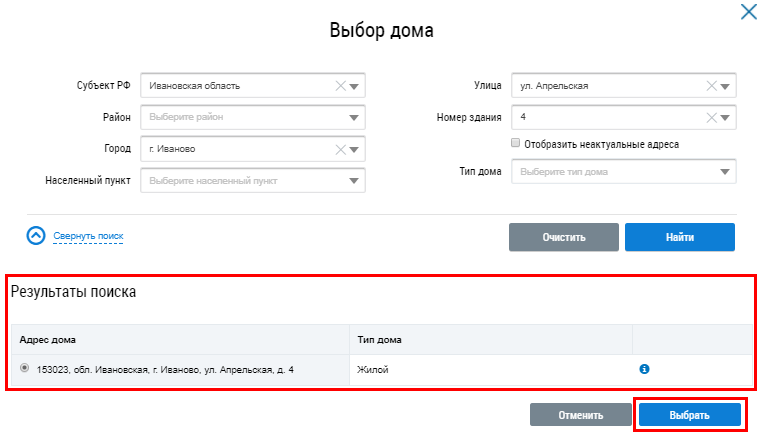This screenshot has width=760, height=436.
Task: Clear the Субъект РФ field with X icon
Action: pyautogui.click(x=341, y=86)
